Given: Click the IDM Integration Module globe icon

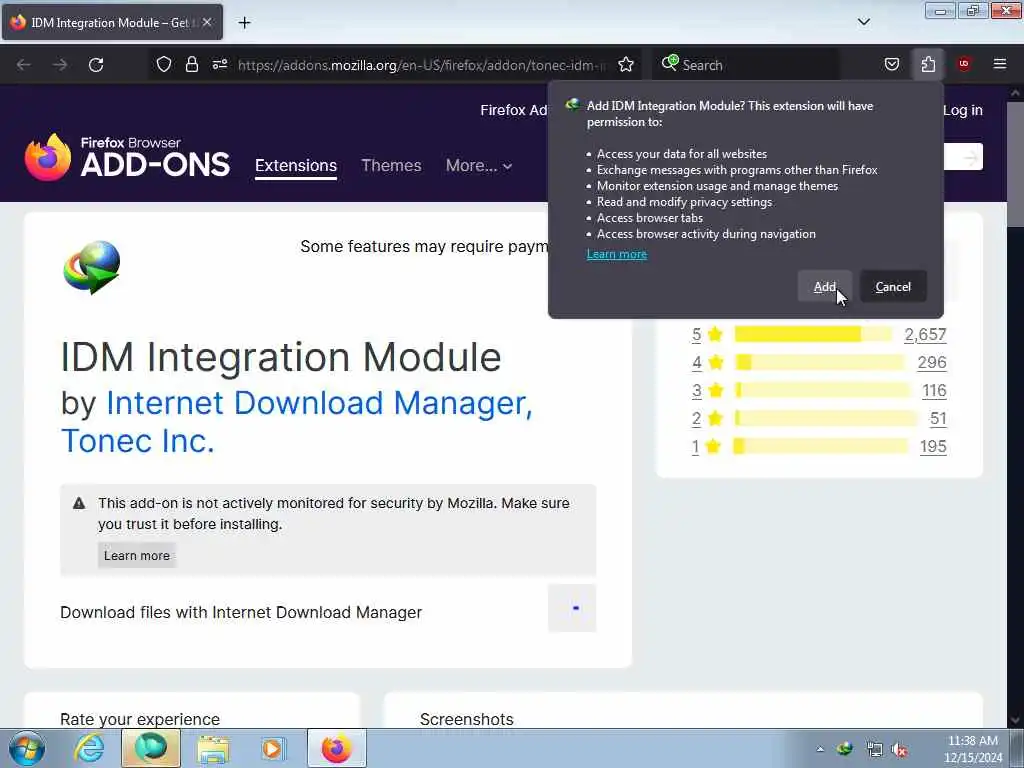Looking at the screenshot, I should pyautogui.click(x=92, y=266).
